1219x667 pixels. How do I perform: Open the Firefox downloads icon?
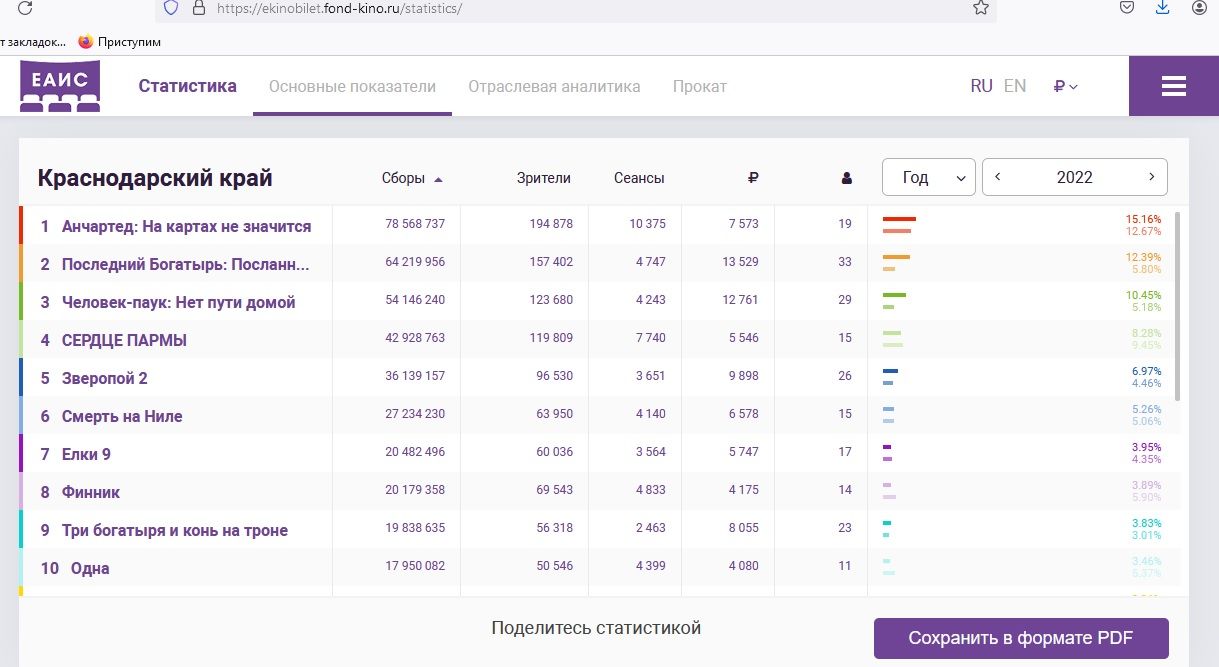1162,8
